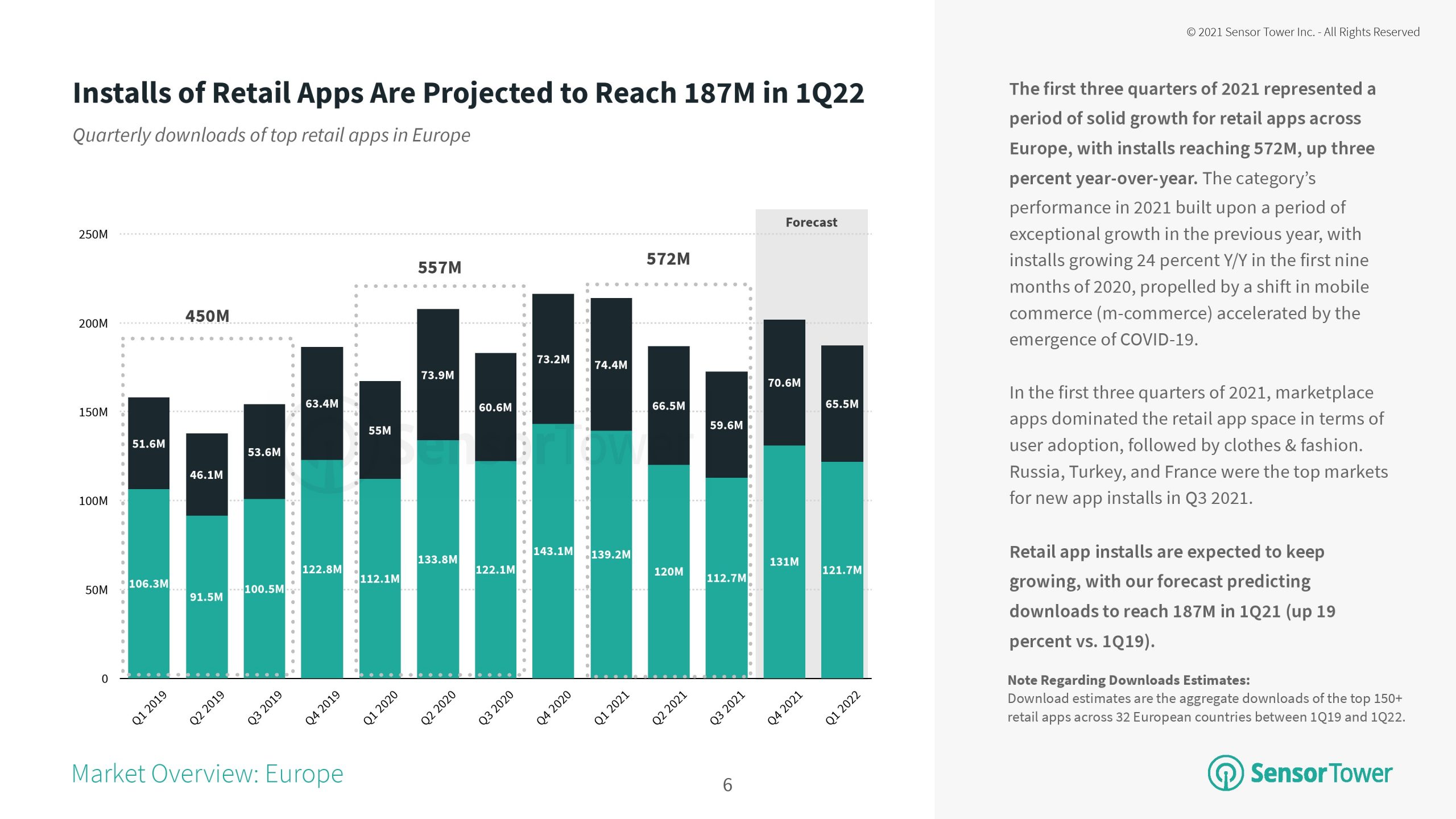Select the Q2 2019 teal segment 91.5M
The image size is (1456, 819).
tap(206, 597)
